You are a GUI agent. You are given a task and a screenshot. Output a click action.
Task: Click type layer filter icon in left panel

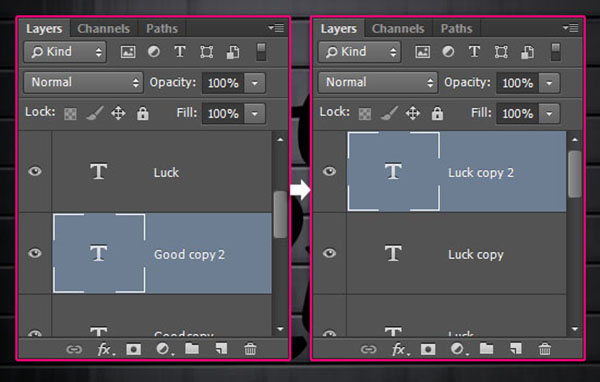(x=180, y=52)
